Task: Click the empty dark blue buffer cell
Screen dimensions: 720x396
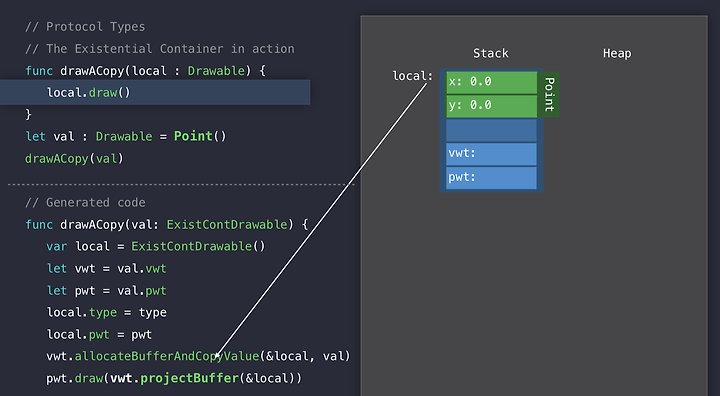Action: coord(491,130)
